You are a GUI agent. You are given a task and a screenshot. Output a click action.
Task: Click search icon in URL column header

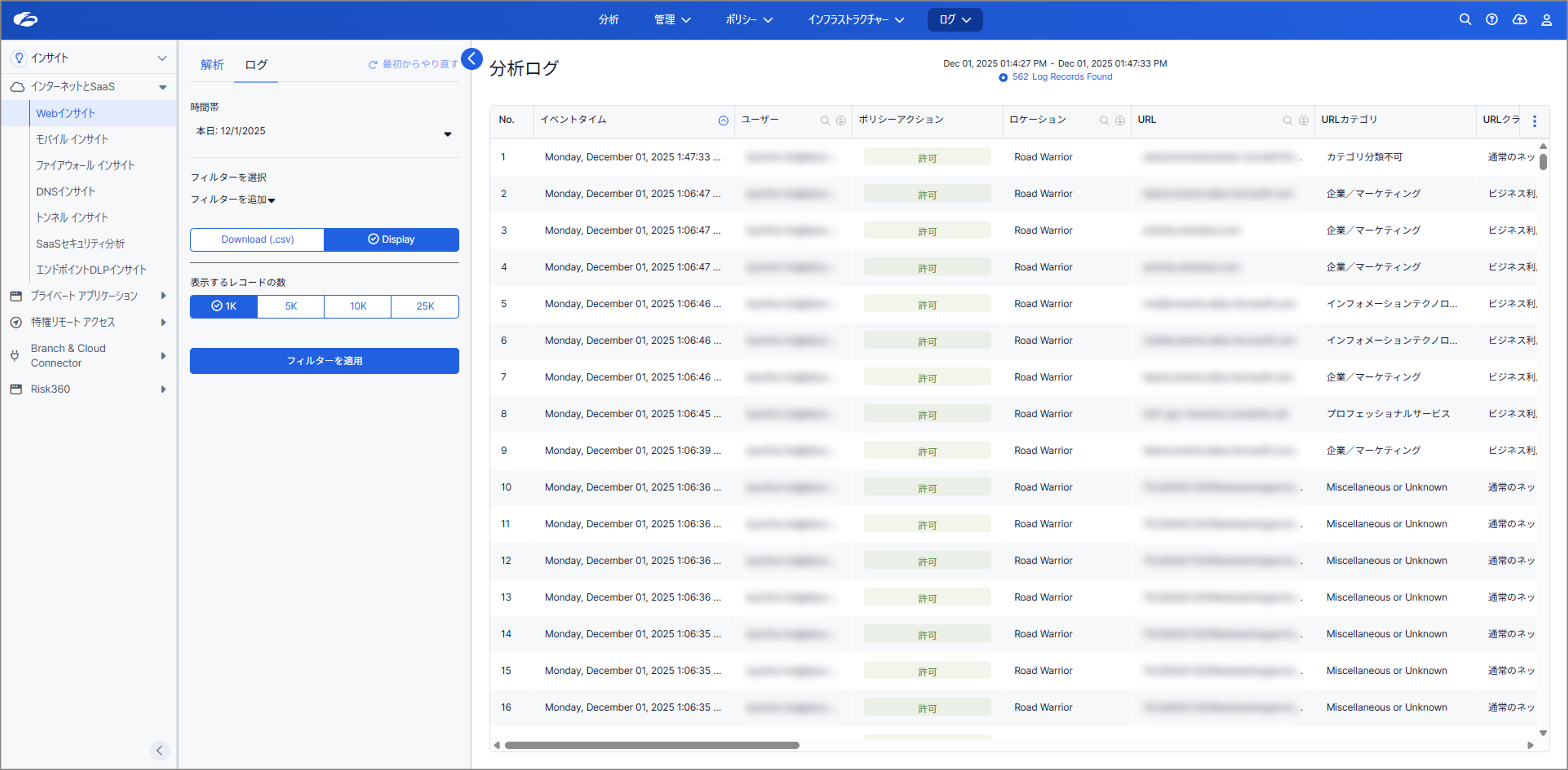click(1287, 121)
